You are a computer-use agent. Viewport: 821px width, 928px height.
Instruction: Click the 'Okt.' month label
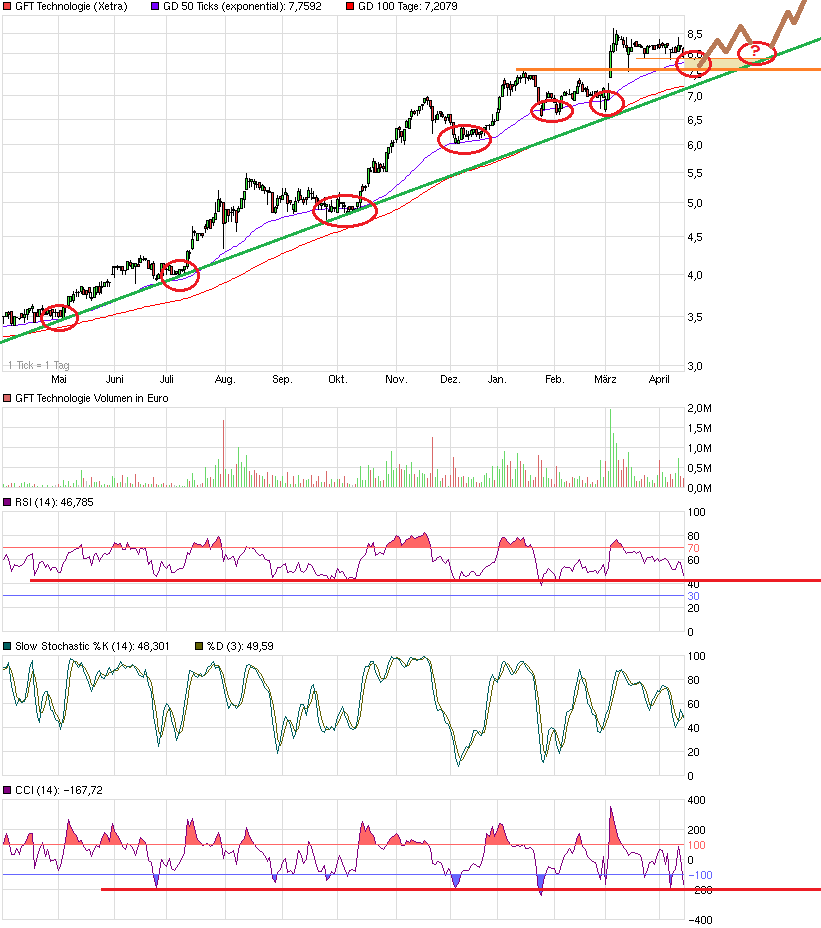(337, 379)
